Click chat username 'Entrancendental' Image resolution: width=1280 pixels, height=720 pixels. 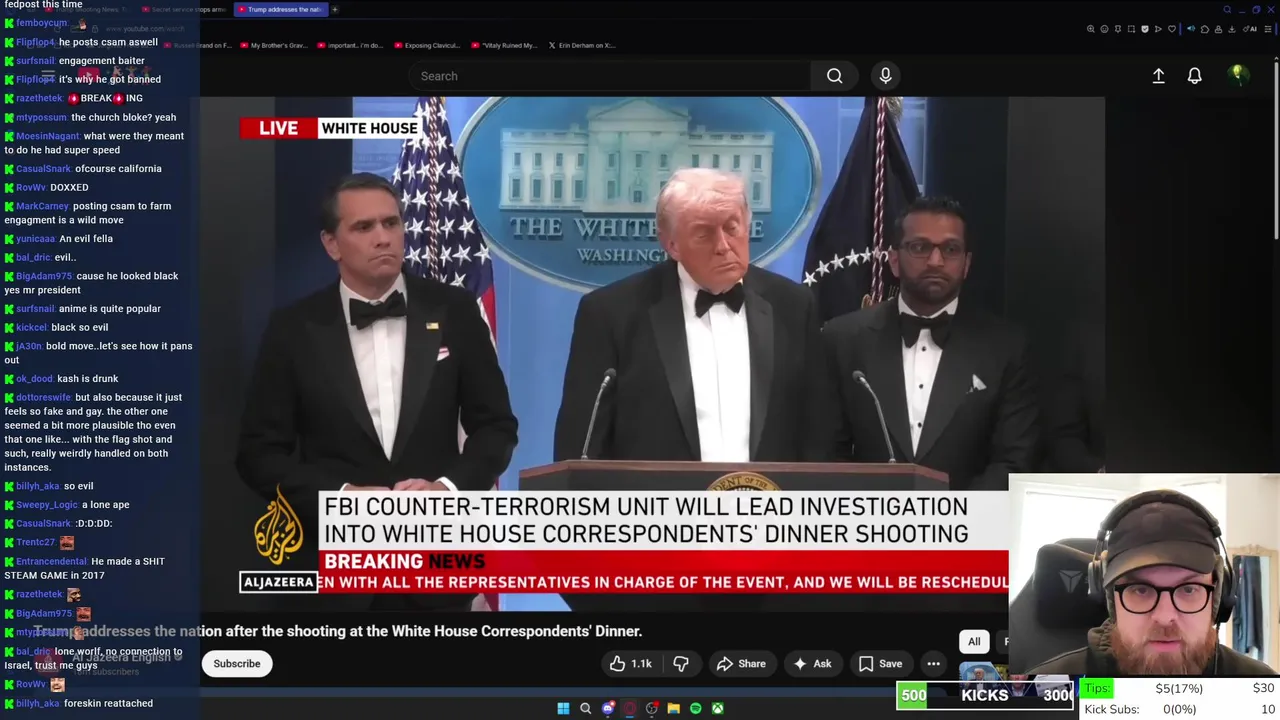click(51, 561)
